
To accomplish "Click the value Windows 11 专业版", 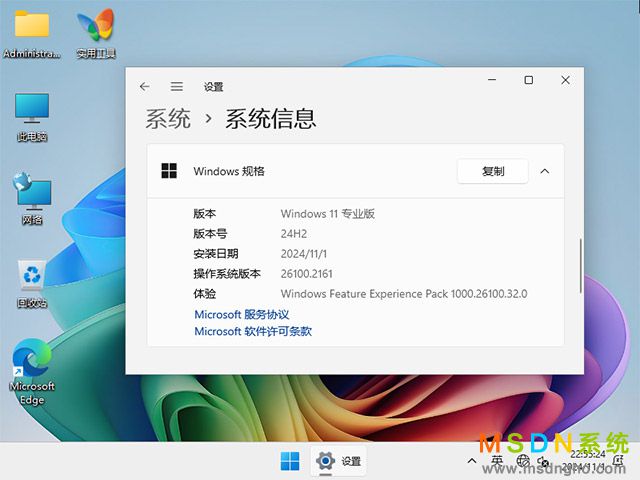I will [328, 213].
